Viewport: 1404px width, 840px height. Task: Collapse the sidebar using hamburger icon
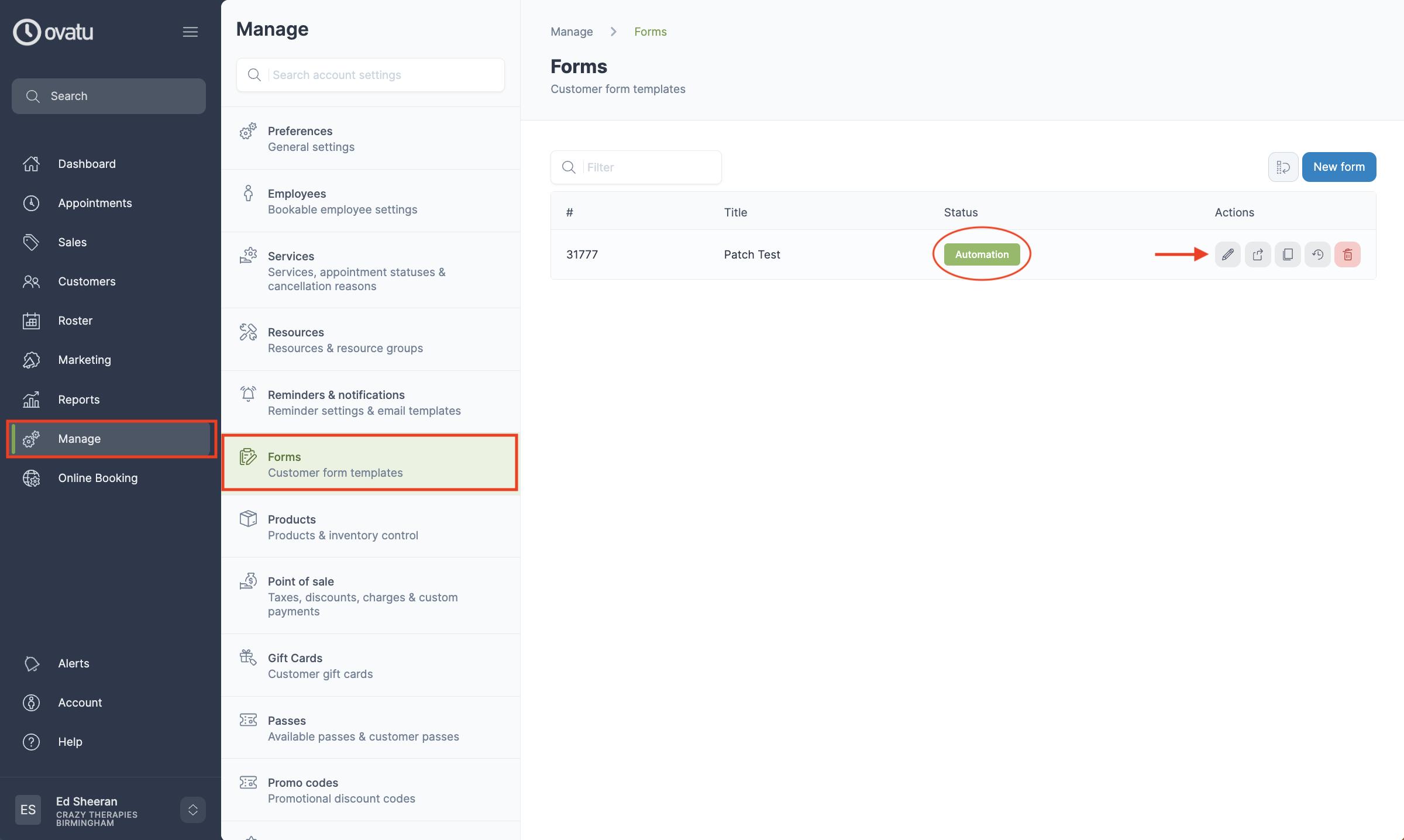[190, 32]
